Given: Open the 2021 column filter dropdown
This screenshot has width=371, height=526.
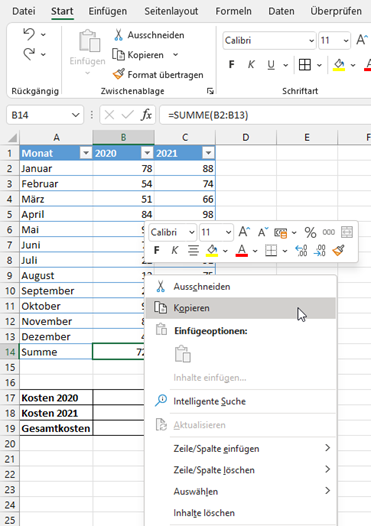Looking at the screenshot, I should [208, 153].
